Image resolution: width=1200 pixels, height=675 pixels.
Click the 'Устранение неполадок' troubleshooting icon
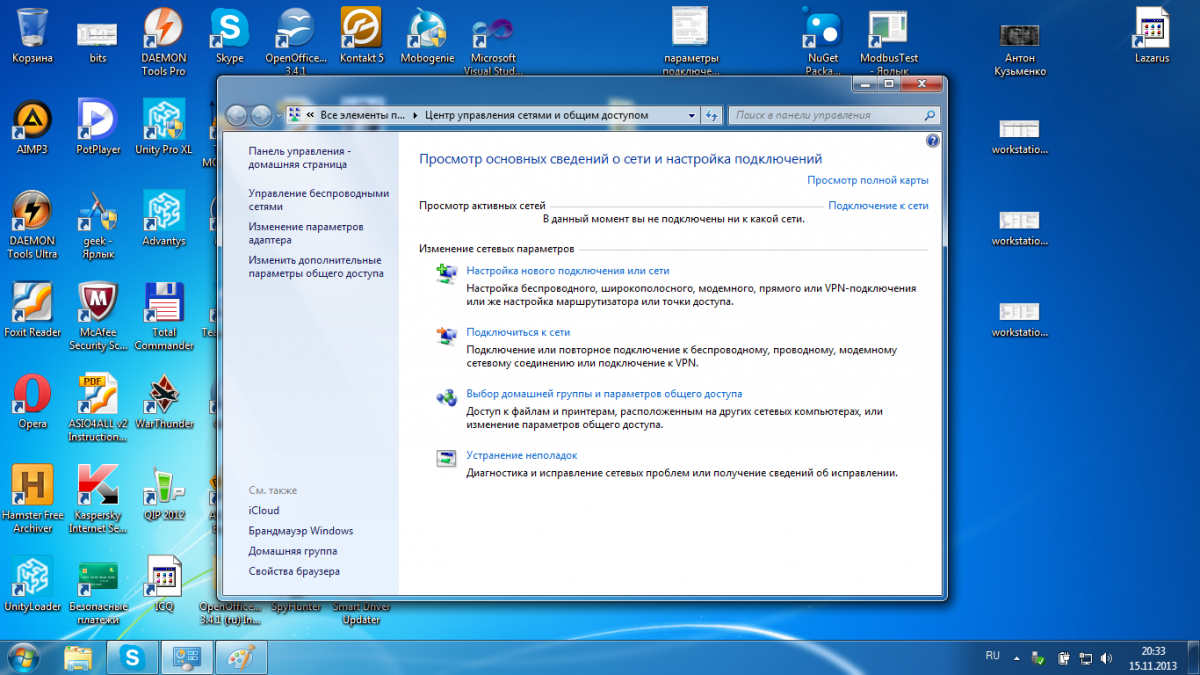pyautogui.click(x=446, y=458)
